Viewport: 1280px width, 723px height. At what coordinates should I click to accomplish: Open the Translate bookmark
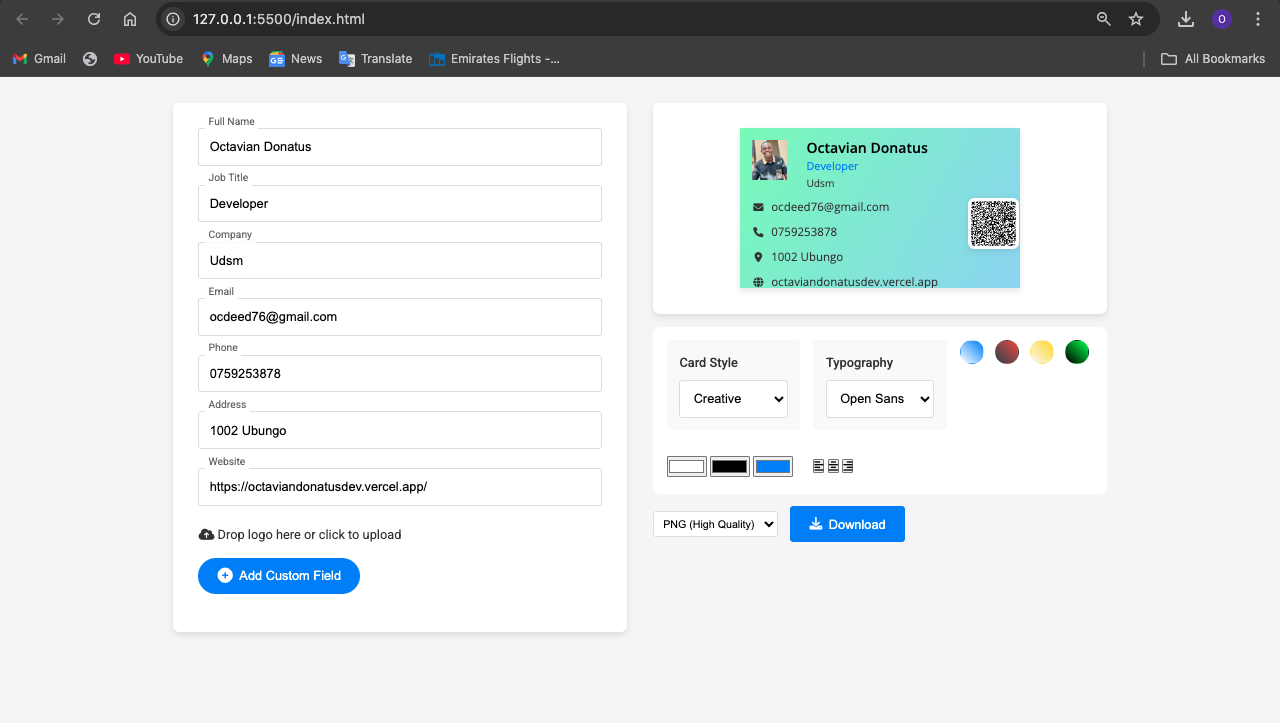[375, 59]
